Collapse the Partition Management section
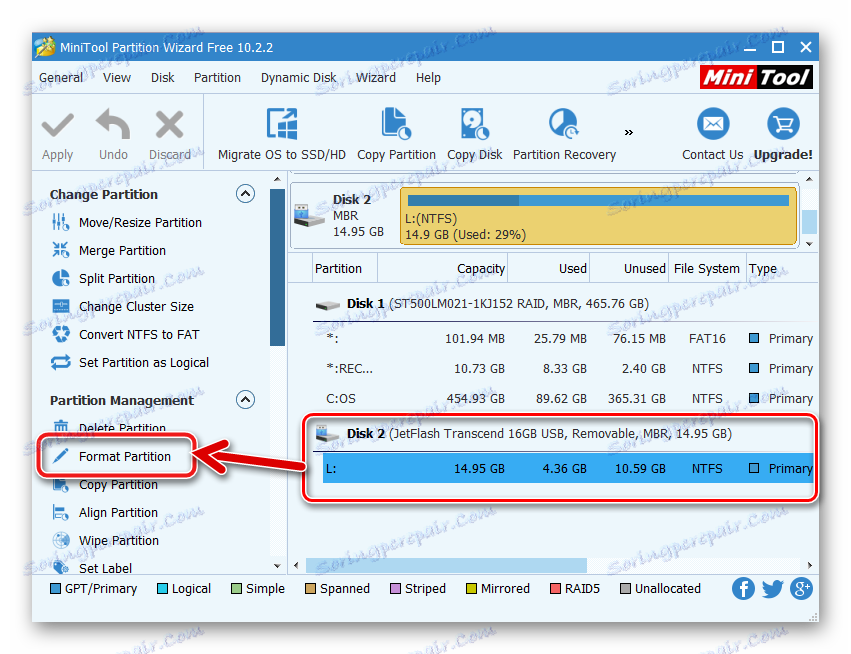Screen dimensions: 851x654 point(245,400)
